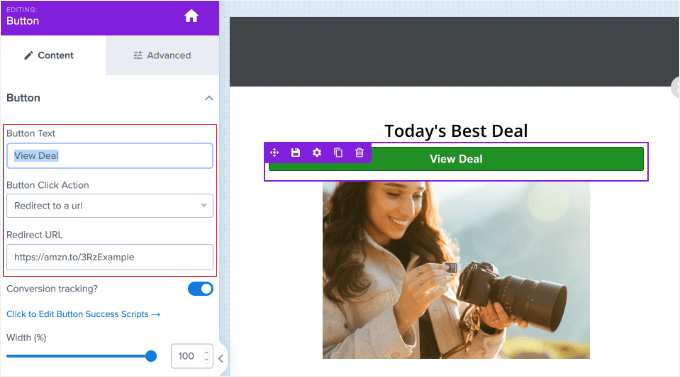Open block settings gear icon
680x377 pixels.
317,153
